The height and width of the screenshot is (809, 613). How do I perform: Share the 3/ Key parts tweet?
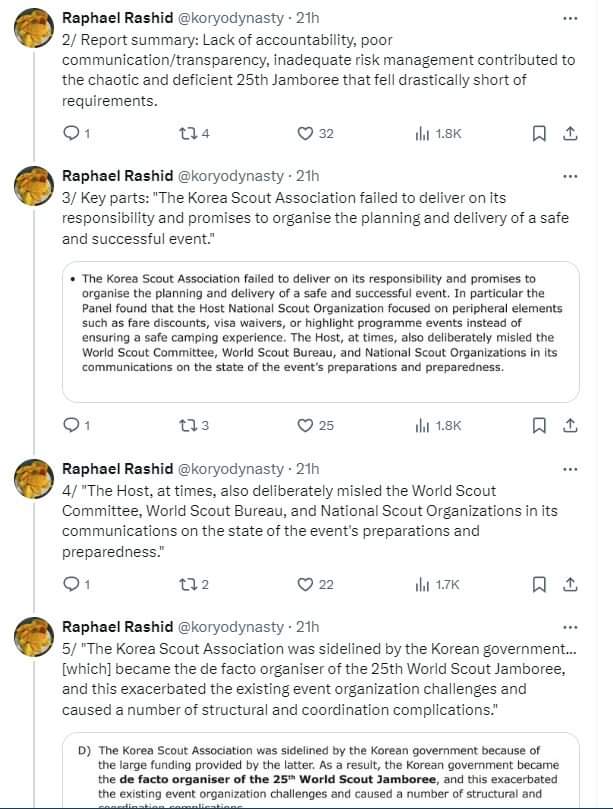[570, 425]
